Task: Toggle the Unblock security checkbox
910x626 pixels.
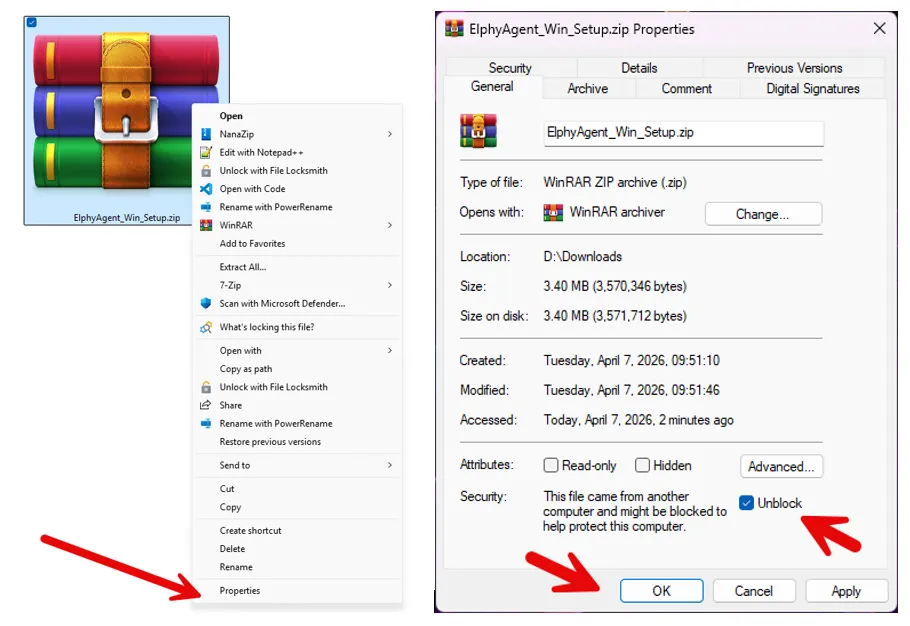Action: point(746,503)
